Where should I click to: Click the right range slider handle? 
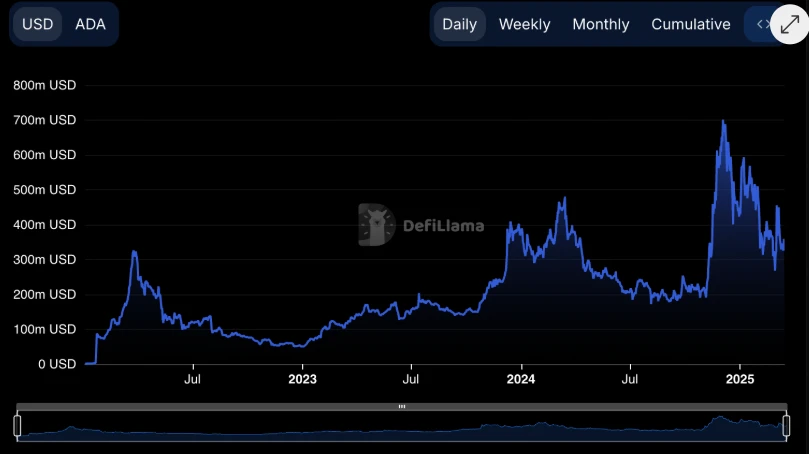[787, 426]
